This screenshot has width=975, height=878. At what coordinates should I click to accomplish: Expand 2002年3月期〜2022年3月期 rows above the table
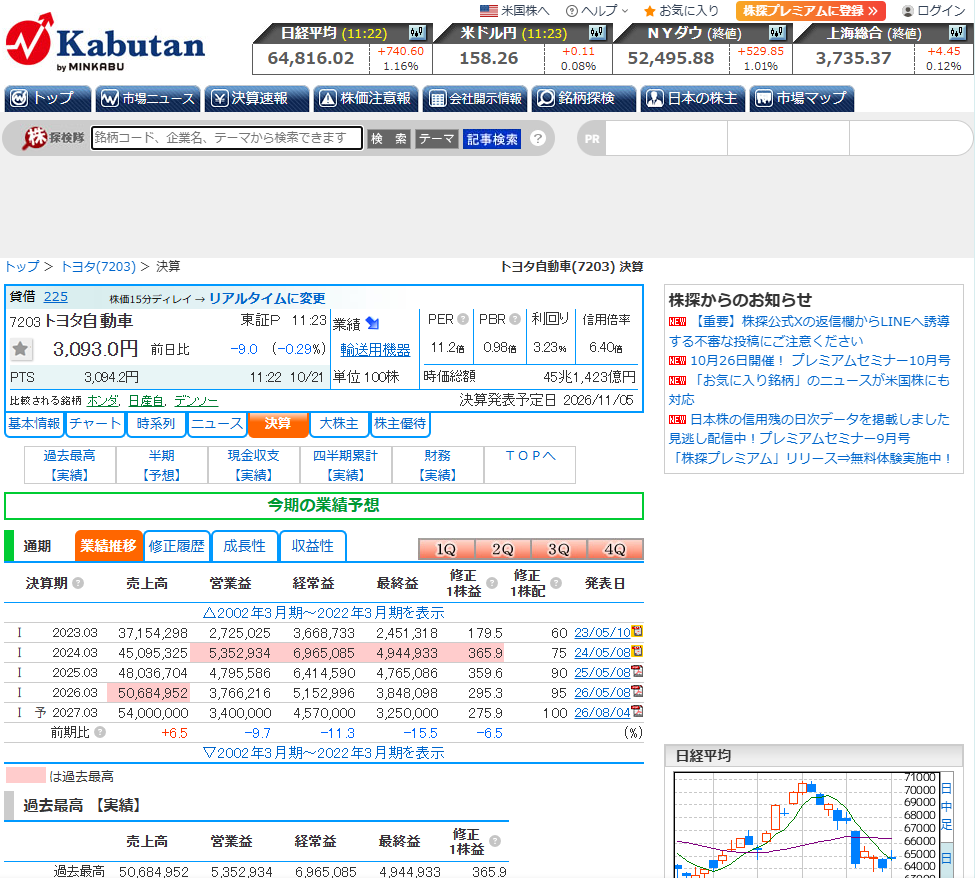coord(323,612)
